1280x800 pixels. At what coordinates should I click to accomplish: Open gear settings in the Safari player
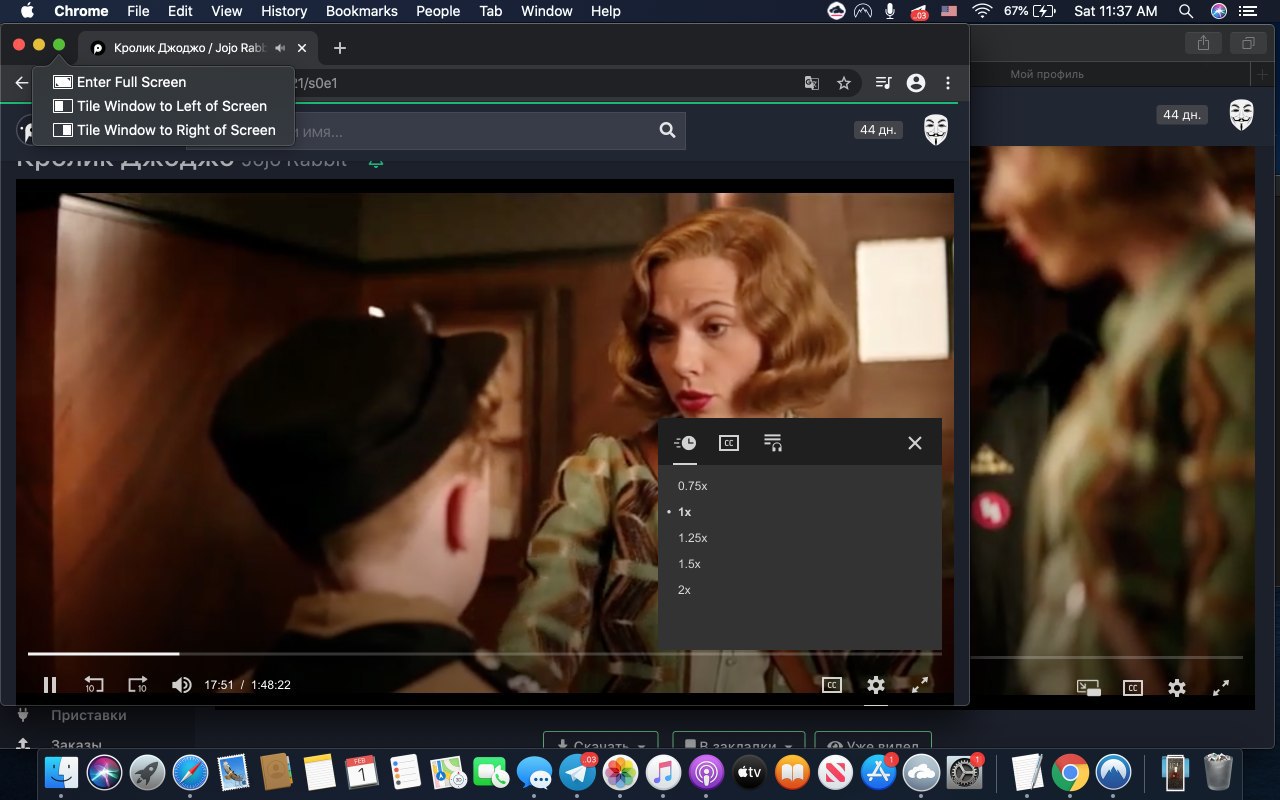(x=1177, y=688)
